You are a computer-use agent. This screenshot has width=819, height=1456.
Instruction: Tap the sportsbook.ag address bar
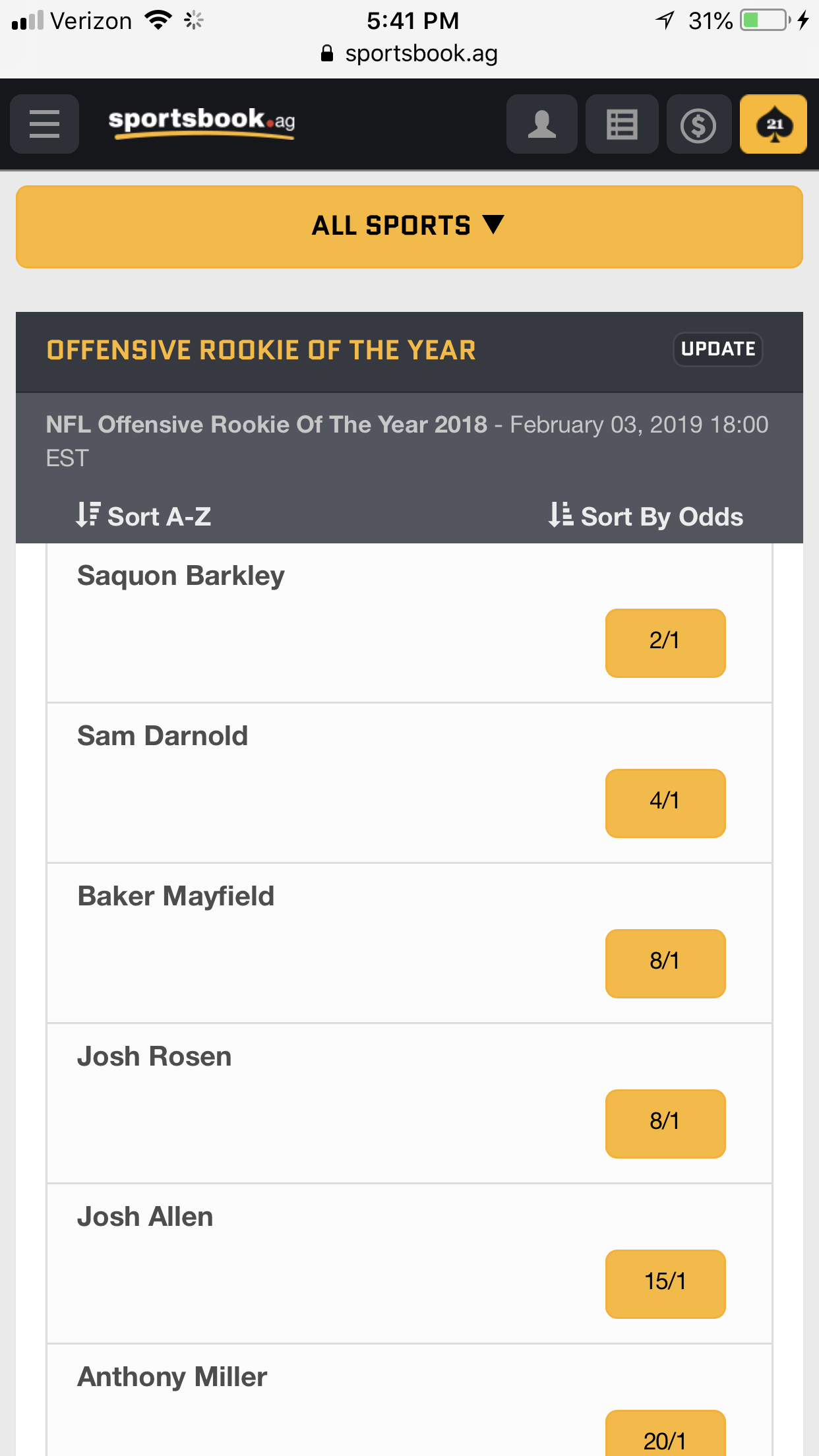[x=409, y=53]
